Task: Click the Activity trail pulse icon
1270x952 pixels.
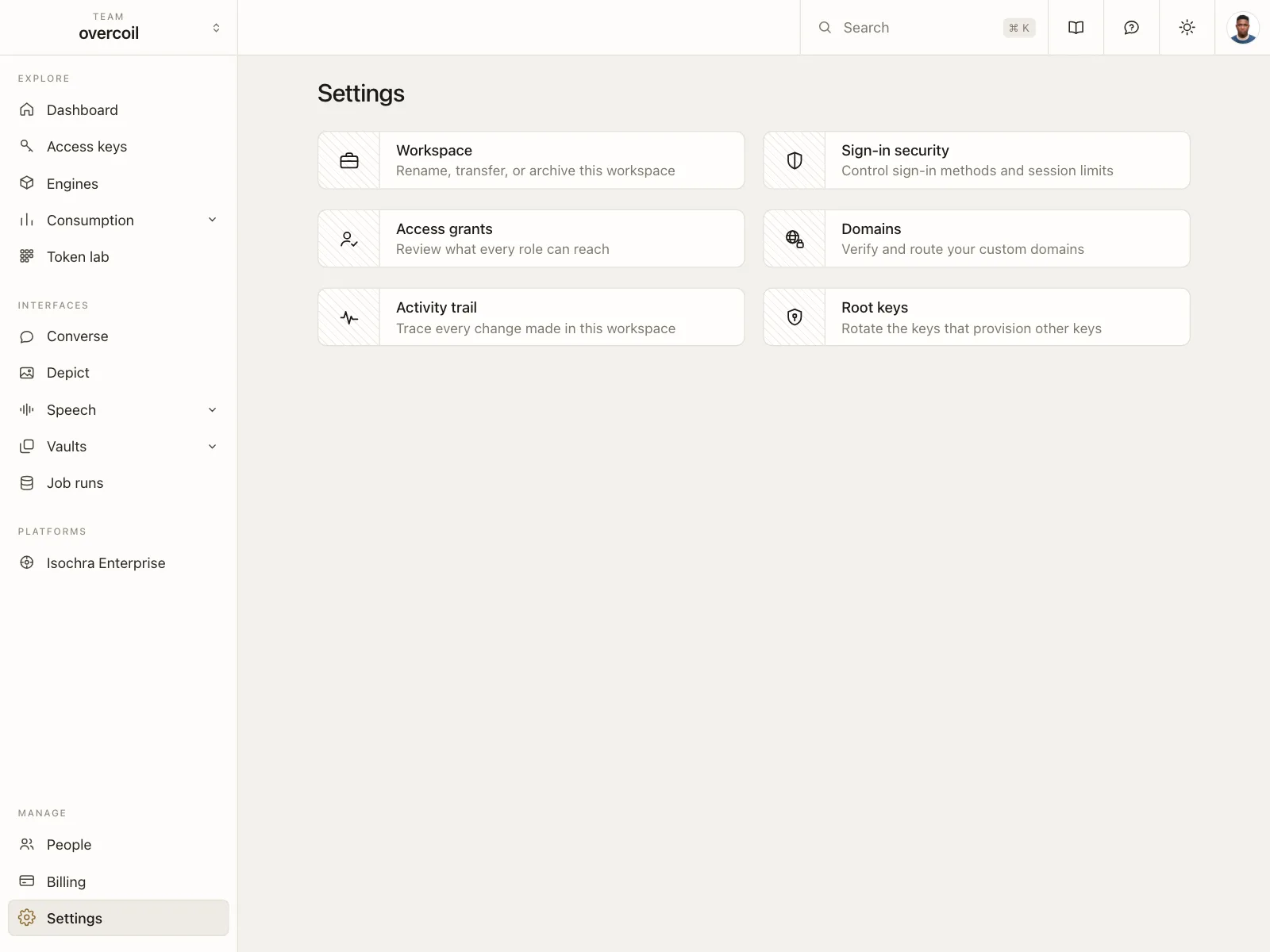Action: click(349, 317)
